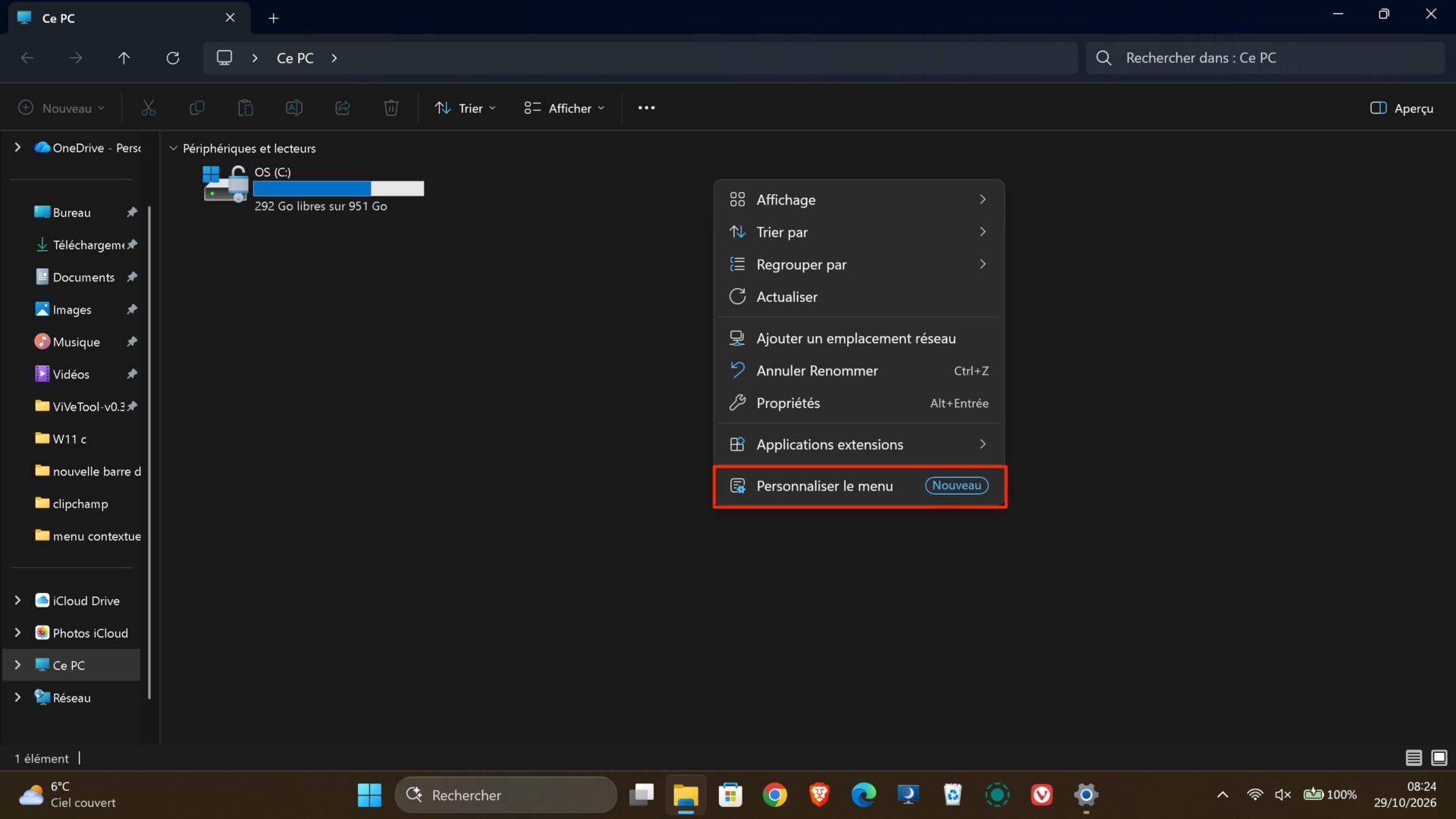Choose Ajouter un emplacement réseau
Image resolution: width=1456 pixels, height=819 pixels.
click(x=859, y=338)
